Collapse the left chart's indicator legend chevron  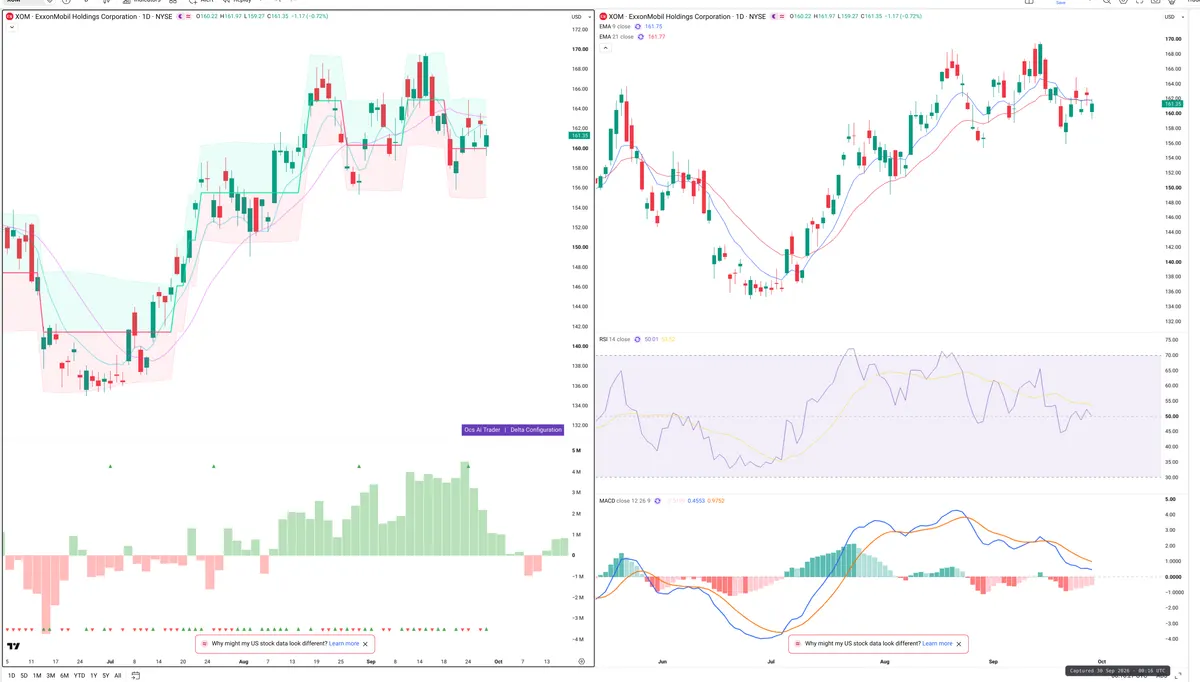[10, 28]
